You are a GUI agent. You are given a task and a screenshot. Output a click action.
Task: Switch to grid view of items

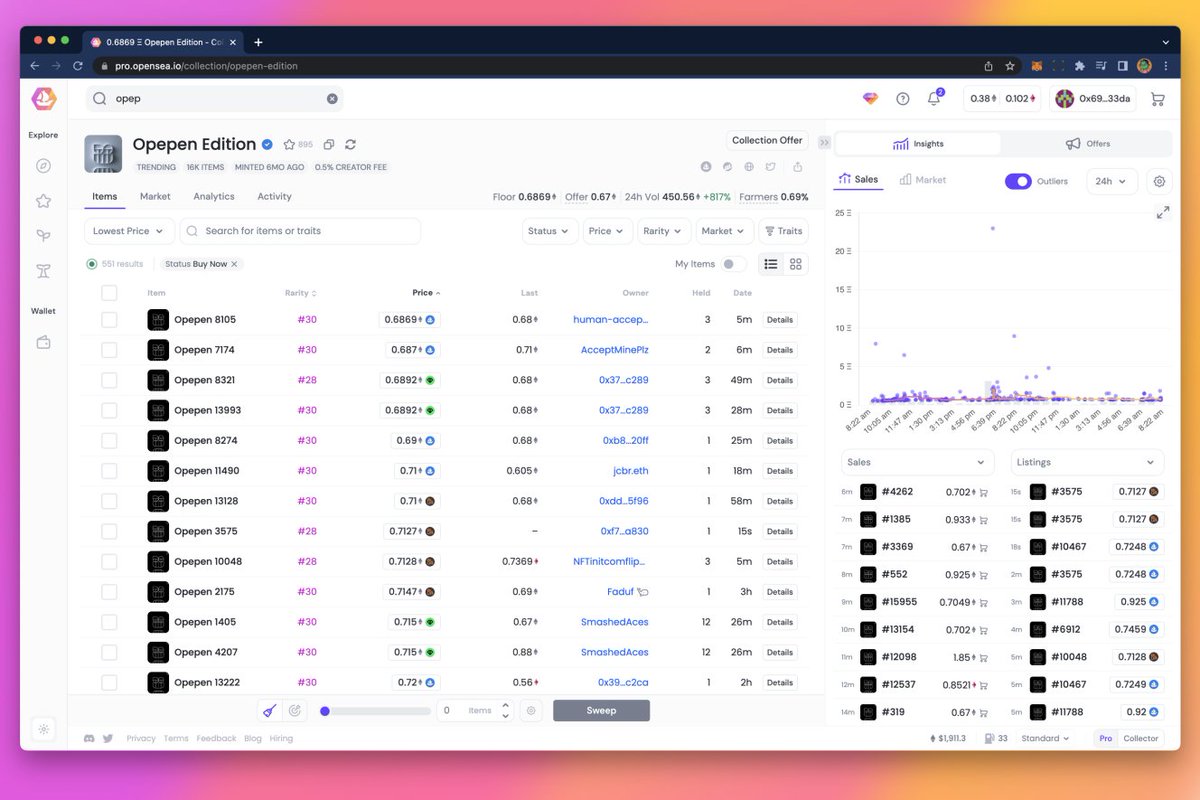(x=796, y=263)
